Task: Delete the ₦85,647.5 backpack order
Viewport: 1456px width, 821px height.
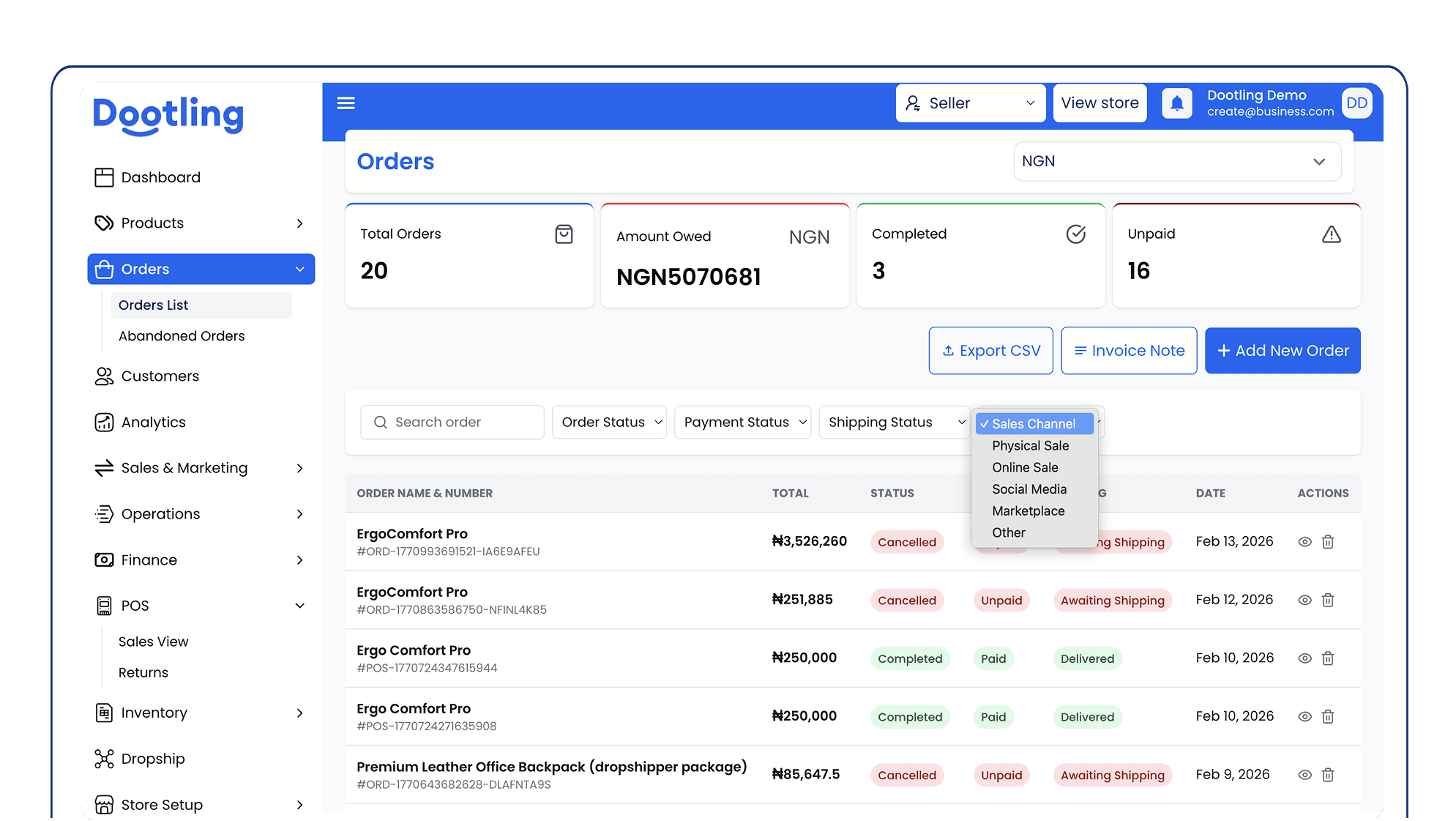Action: coord(1328,775)
